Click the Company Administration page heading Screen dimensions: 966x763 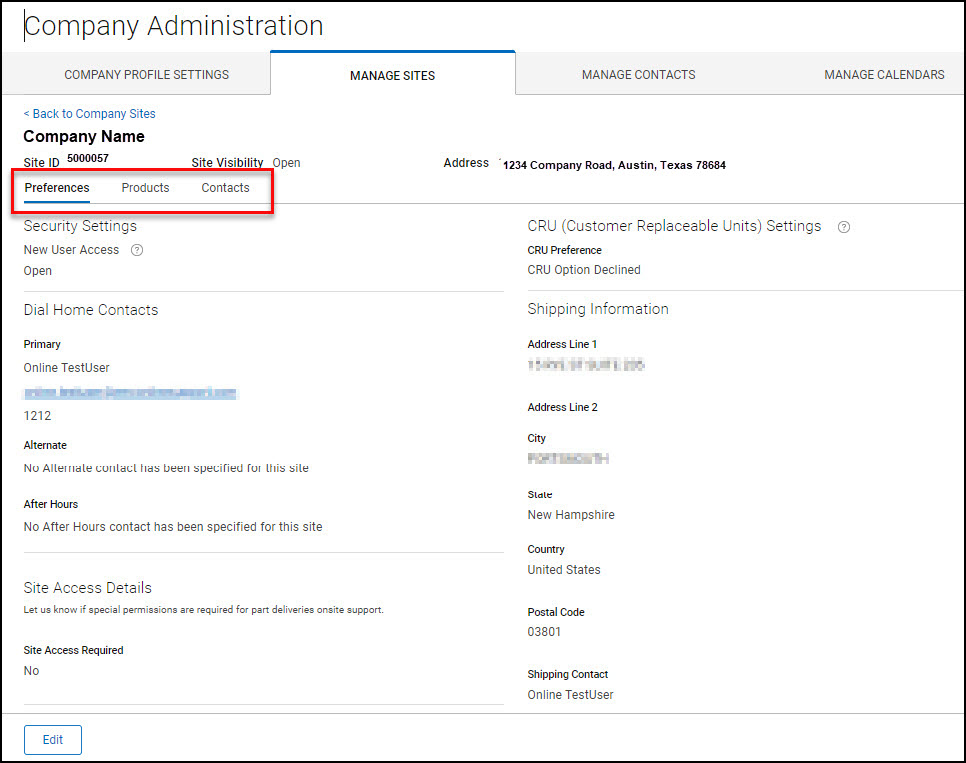(174, 26)
